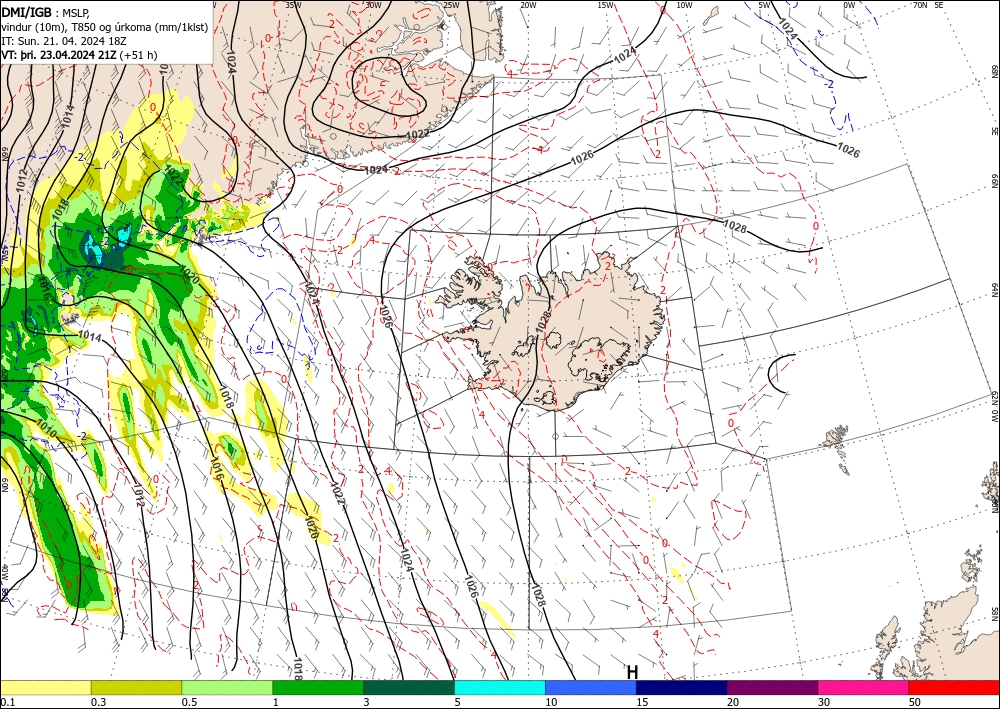
Task: Click the legend value '0.3'
Action: tap(98, 702)
